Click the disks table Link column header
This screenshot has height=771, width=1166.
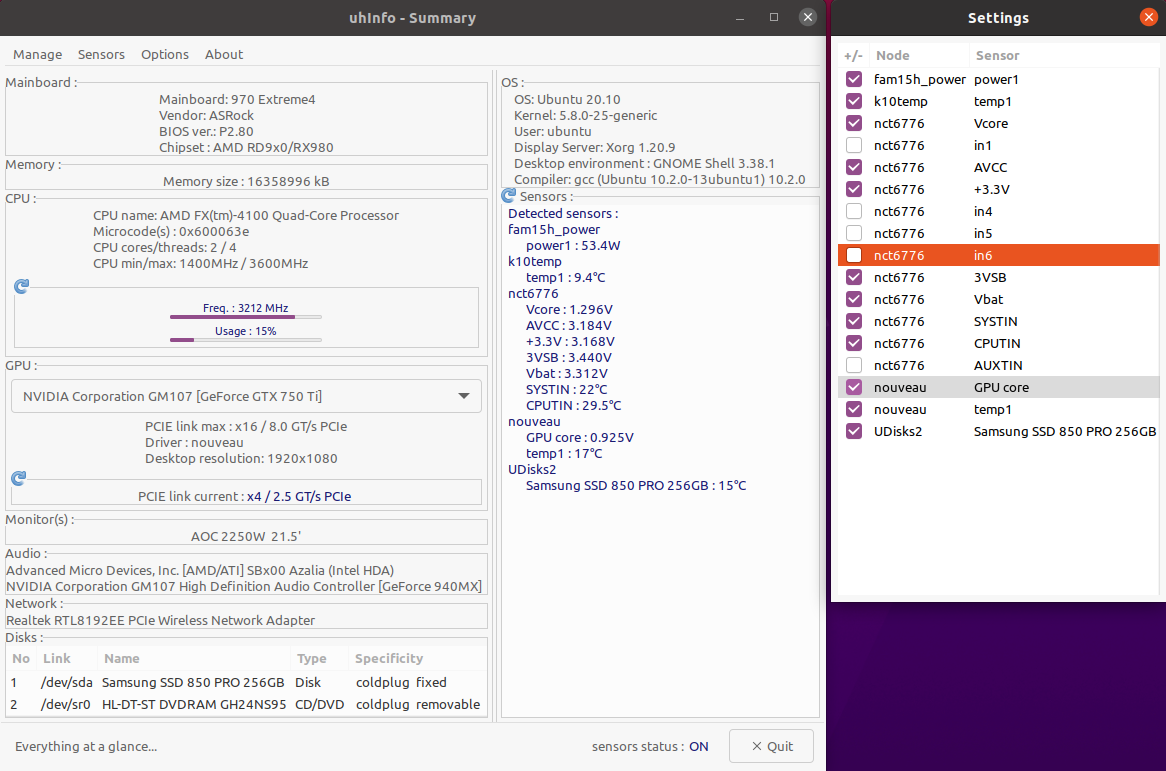tap(66, 658)
